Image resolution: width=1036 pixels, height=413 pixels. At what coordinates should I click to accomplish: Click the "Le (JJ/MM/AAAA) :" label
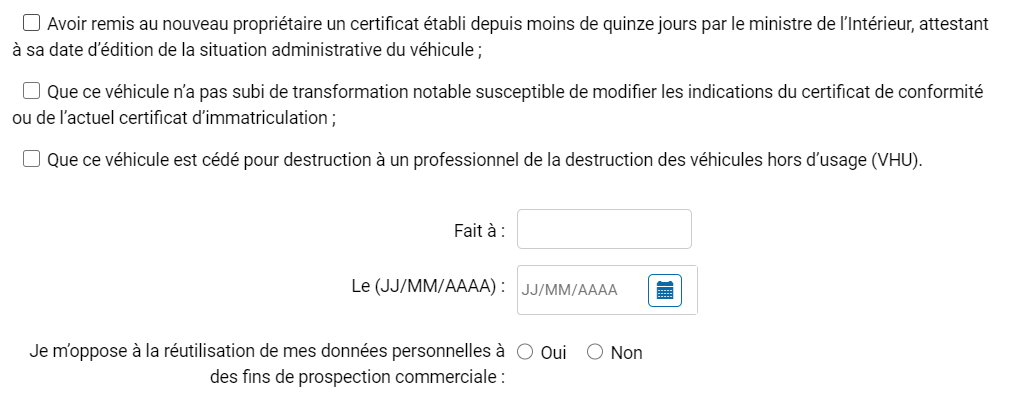tap(428, 287)
